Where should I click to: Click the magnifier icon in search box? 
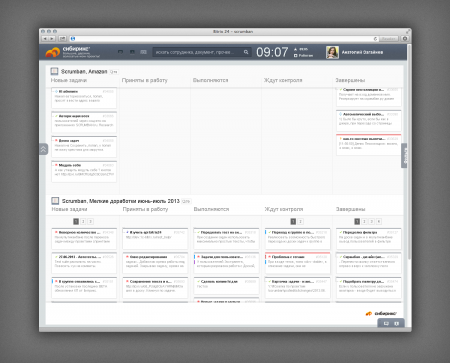tap(246, 52)
